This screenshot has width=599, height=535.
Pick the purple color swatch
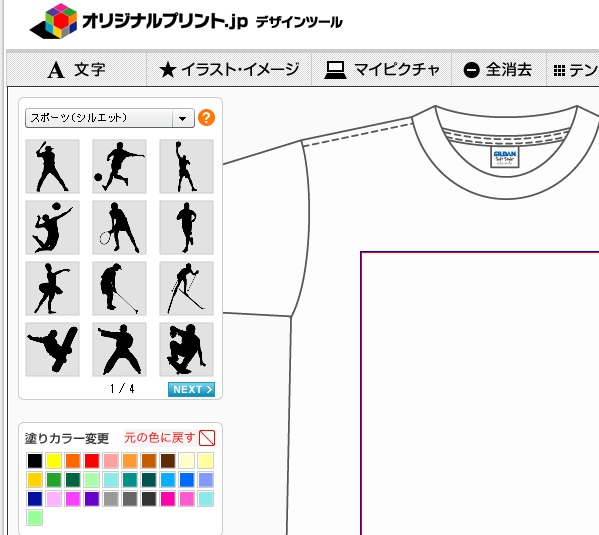tap(92, 499)
